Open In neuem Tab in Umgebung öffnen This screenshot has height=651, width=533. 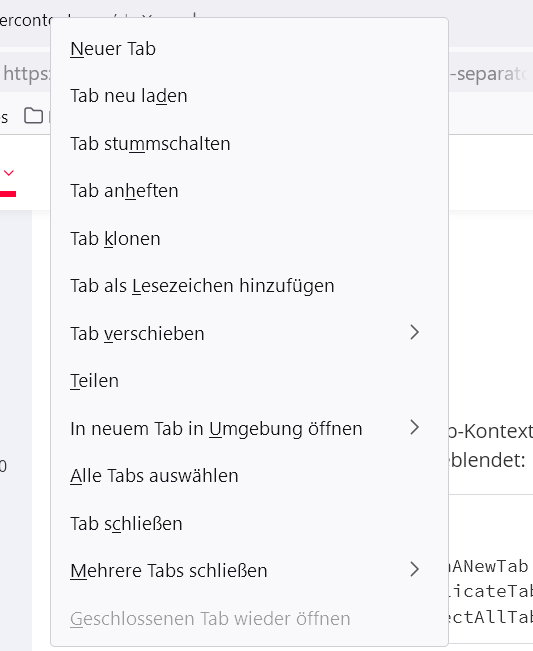click(249, 428)
